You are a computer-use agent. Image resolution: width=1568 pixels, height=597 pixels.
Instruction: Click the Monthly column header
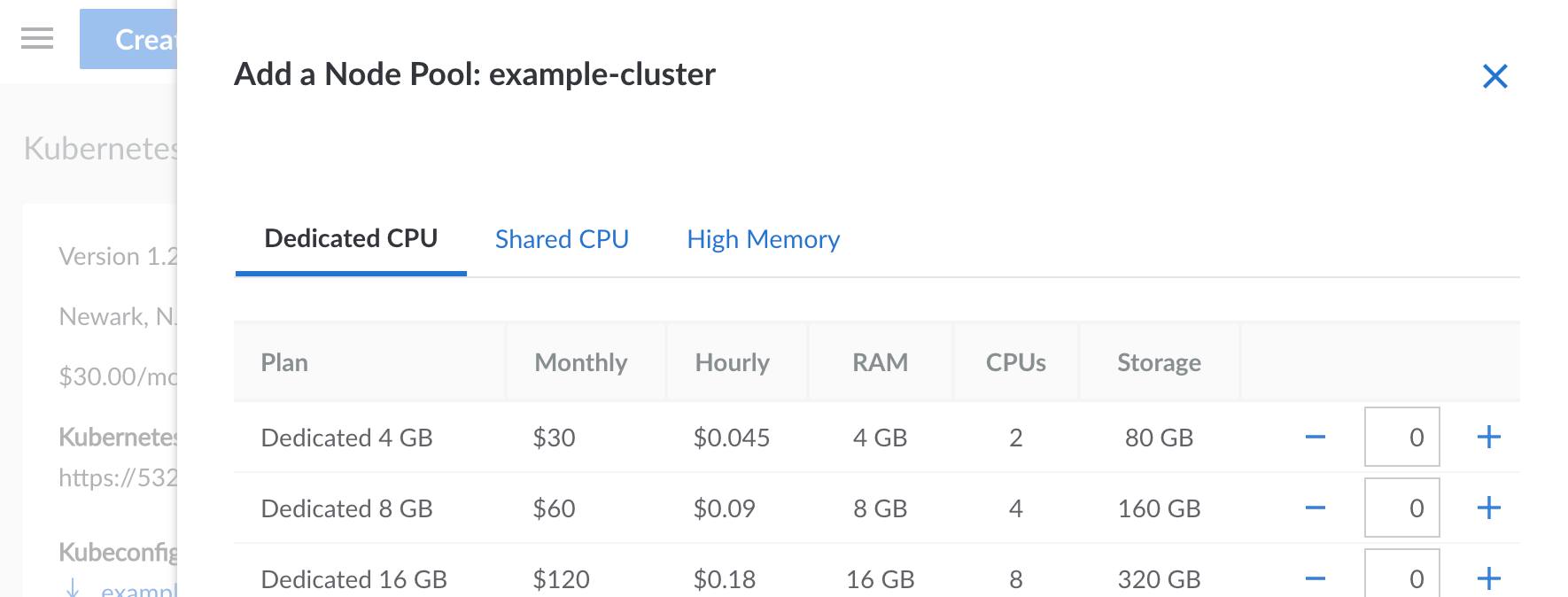[580, 361]
